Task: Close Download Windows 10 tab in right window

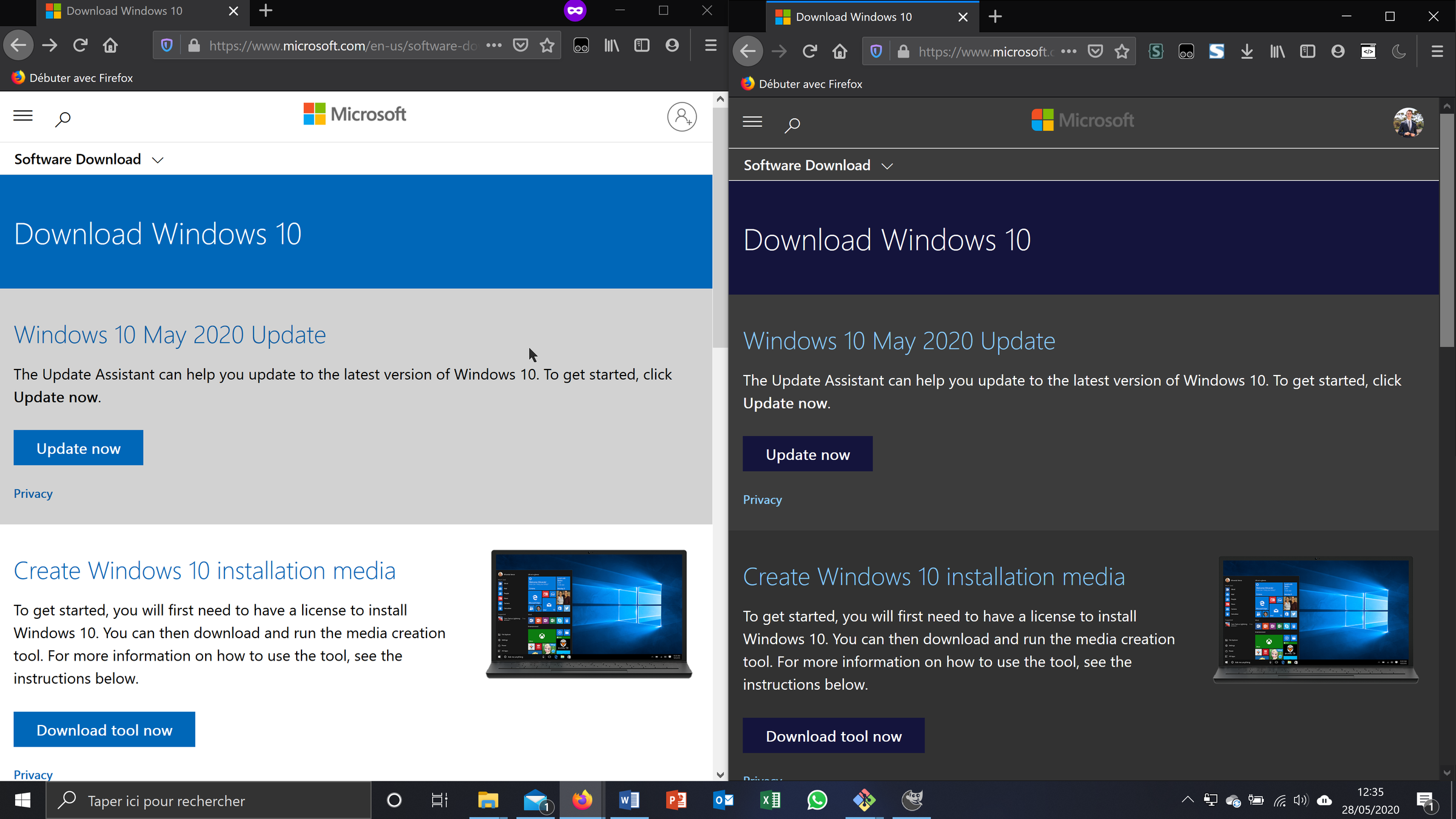Action: click(x=963, y=17)
